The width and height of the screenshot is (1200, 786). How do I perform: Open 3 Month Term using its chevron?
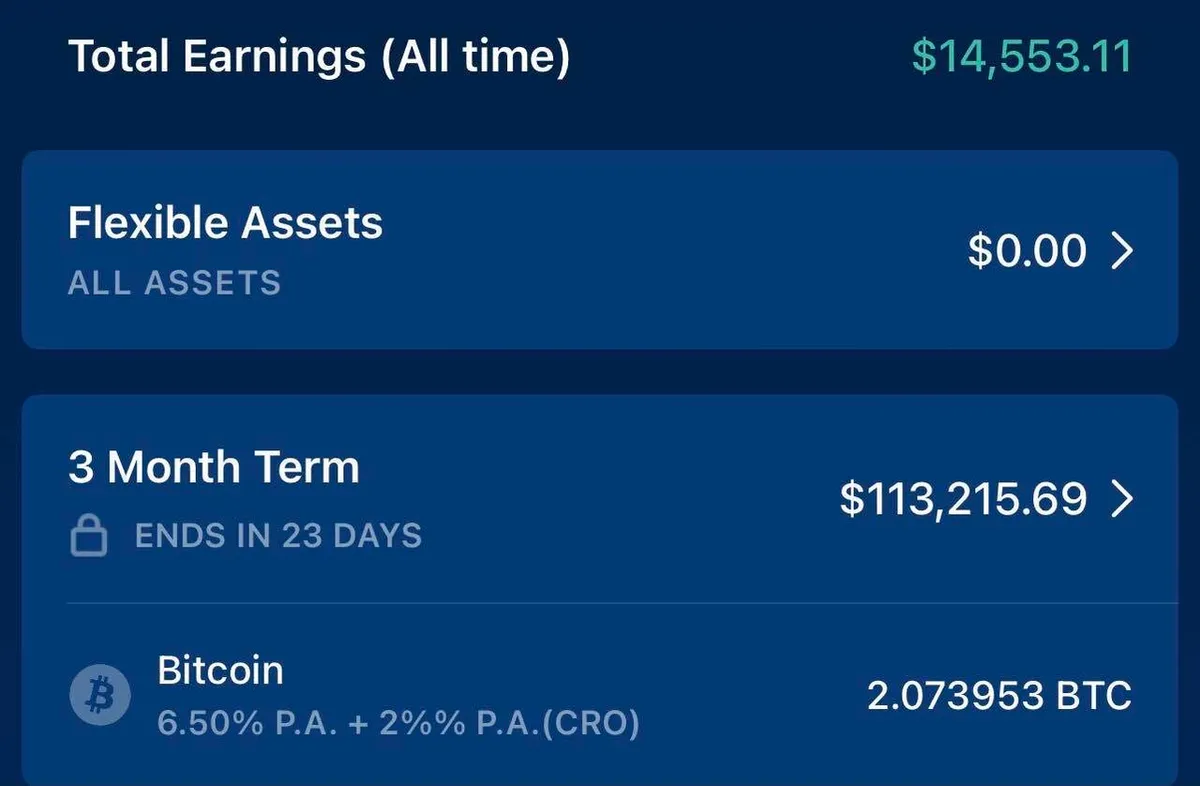tap(1123, 498)
